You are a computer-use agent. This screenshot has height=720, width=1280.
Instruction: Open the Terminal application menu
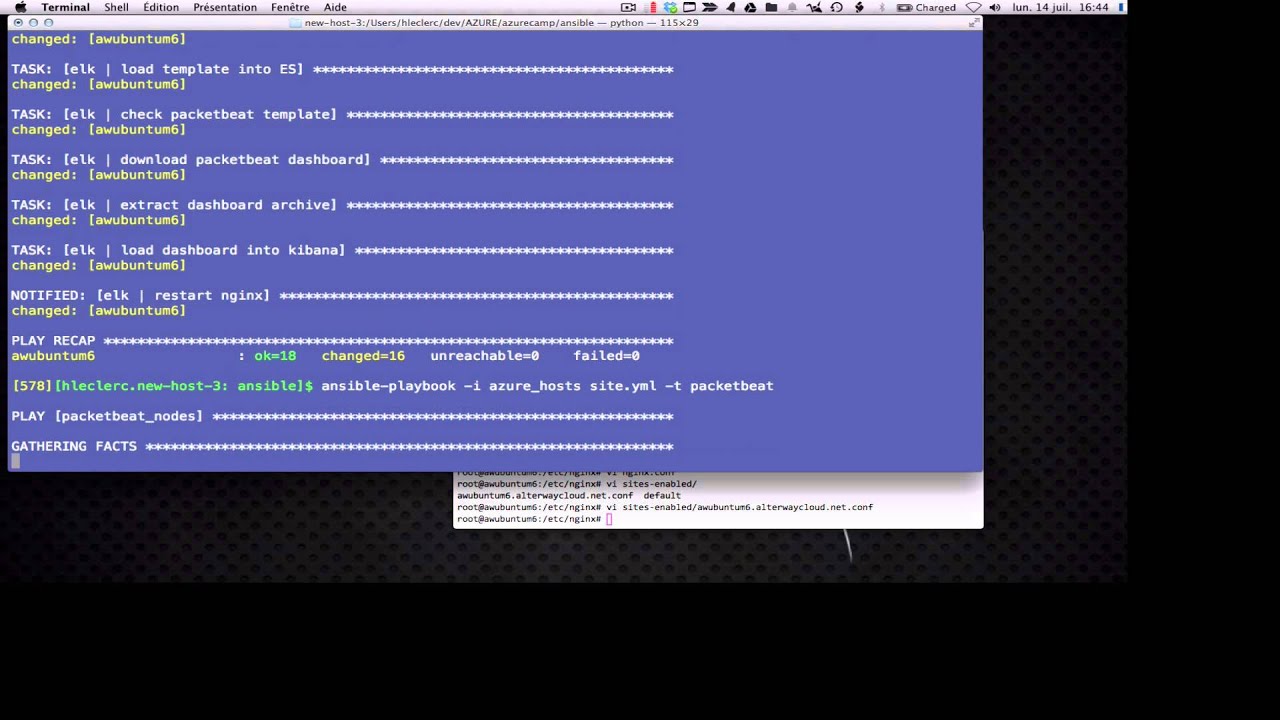click(x=65, y=7)
